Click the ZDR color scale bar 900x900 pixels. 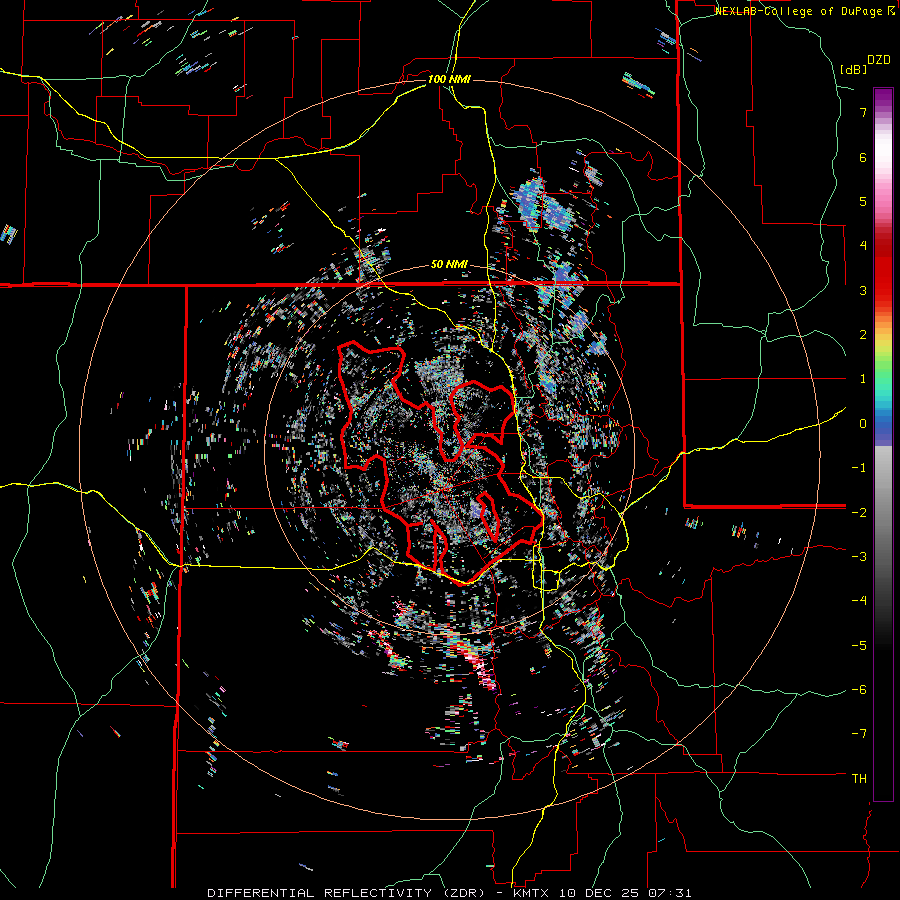(883, 444)
